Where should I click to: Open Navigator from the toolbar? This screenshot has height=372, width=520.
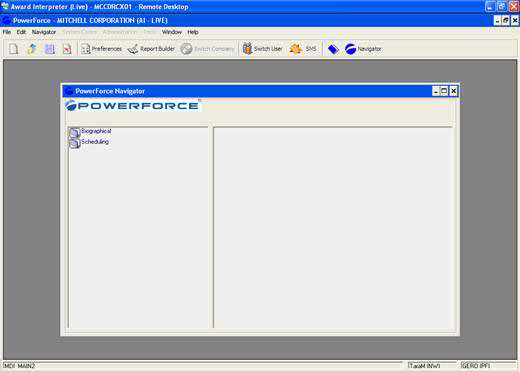[x=363, y=49]
